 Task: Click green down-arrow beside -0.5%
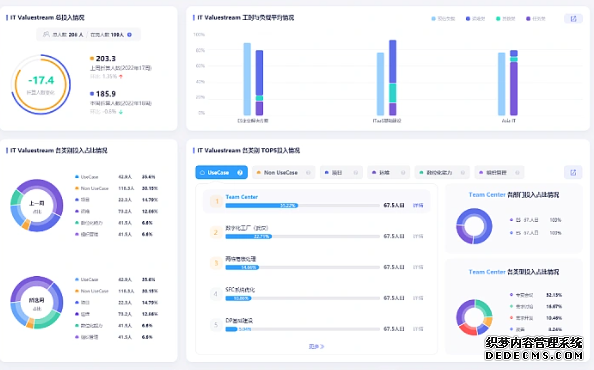tap(120, 112)
